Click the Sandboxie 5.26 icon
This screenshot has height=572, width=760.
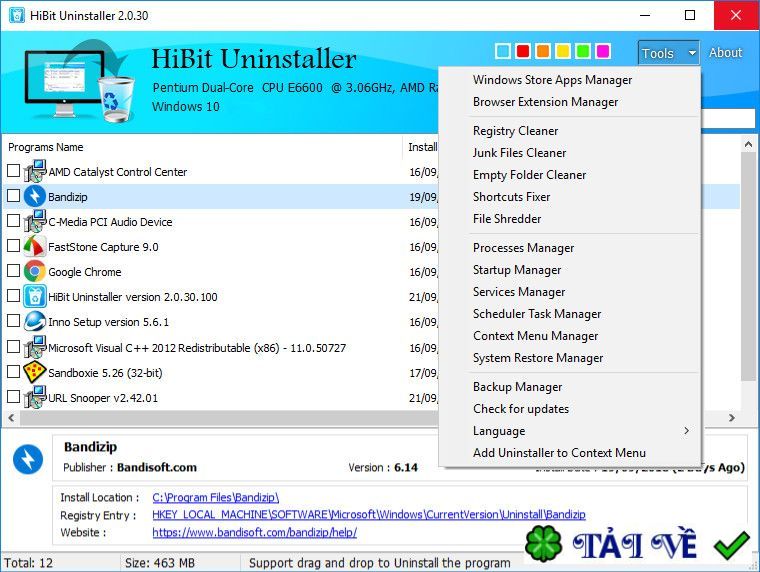tap(35, 372)
